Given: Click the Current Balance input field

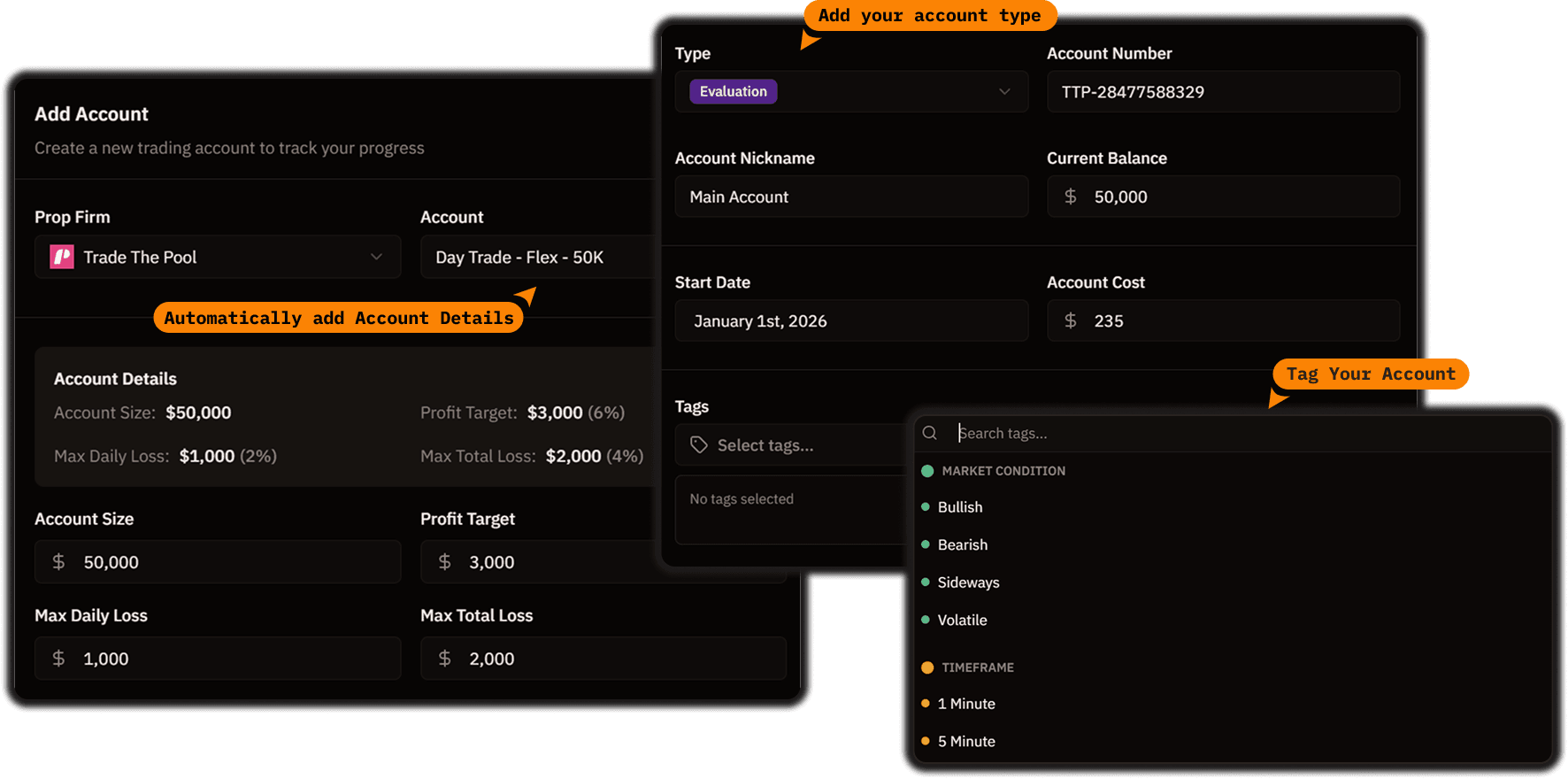Looking at the screenshot, I should coord(1223,197).
